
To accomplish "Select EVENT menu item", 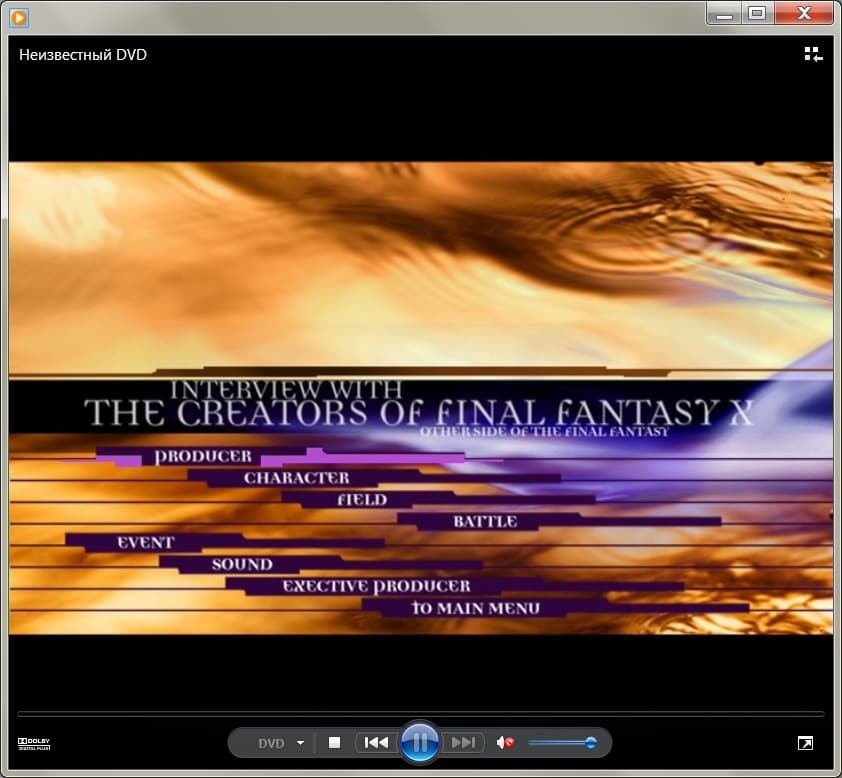I will 146,543.
